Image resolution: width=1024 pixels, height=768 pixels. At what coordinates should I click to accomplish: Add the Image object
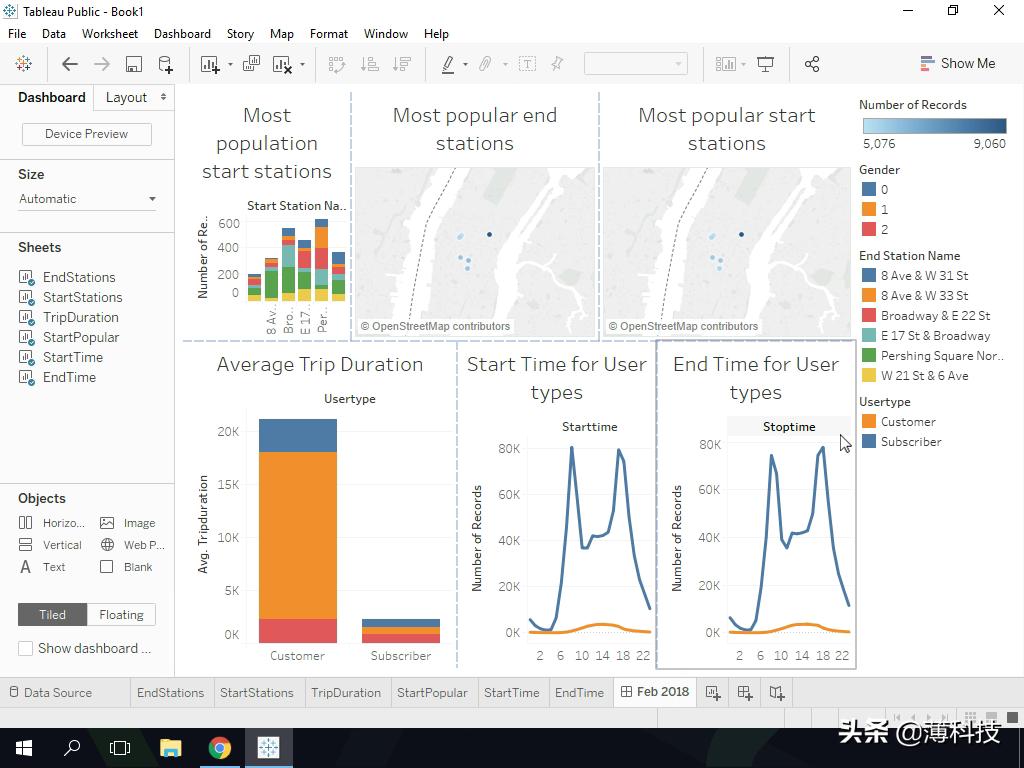point(127,523)
